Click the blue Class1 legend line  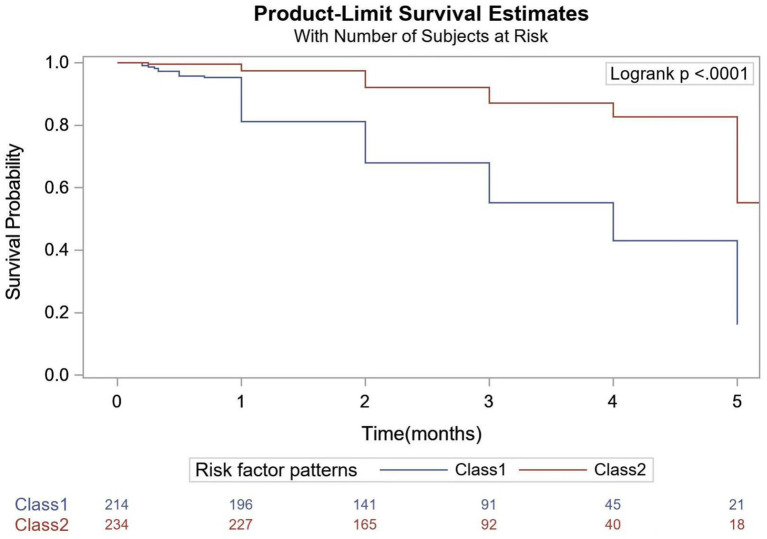(414, 470)
